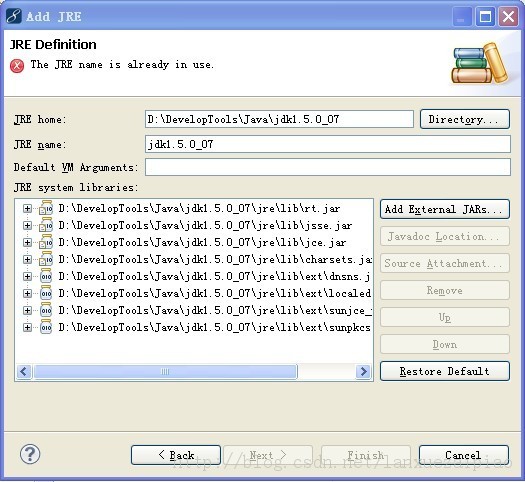Click Add External JARs... button
525x482 pixels.
445,209
